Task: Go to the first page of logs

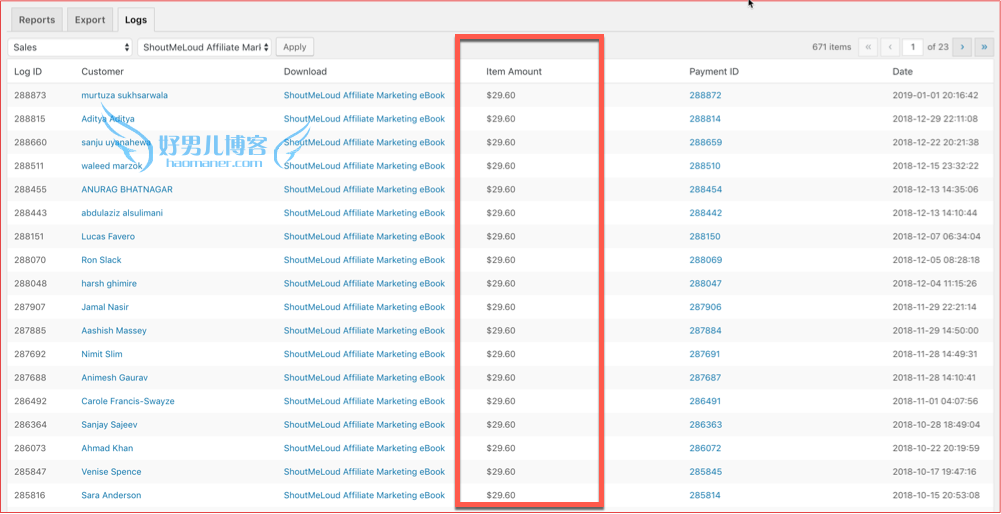Action: pos(868,47)
